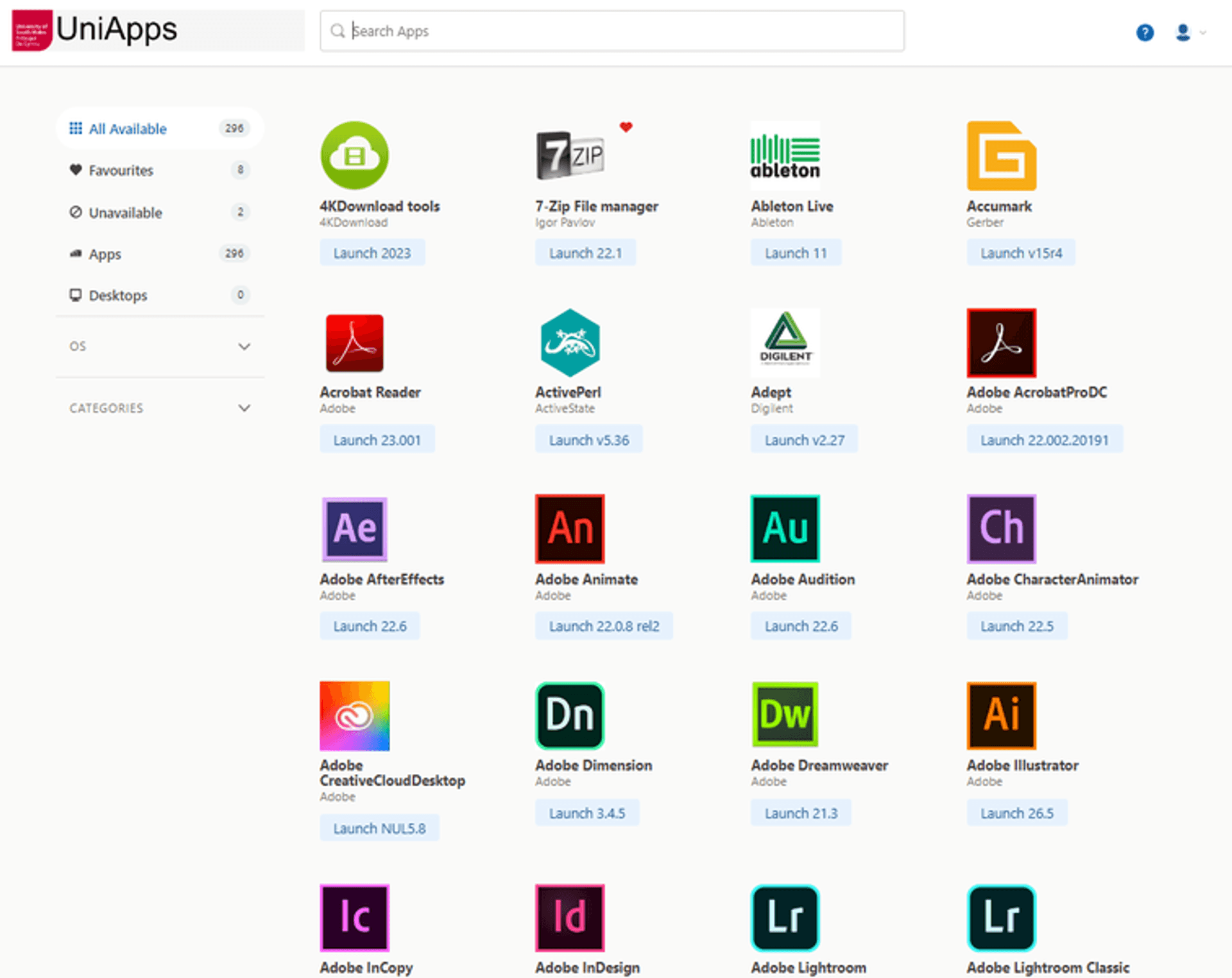This screenshot has width=1232, height=978.
Task: Launch Accumark v15r4
Action: pos(1021,253)
